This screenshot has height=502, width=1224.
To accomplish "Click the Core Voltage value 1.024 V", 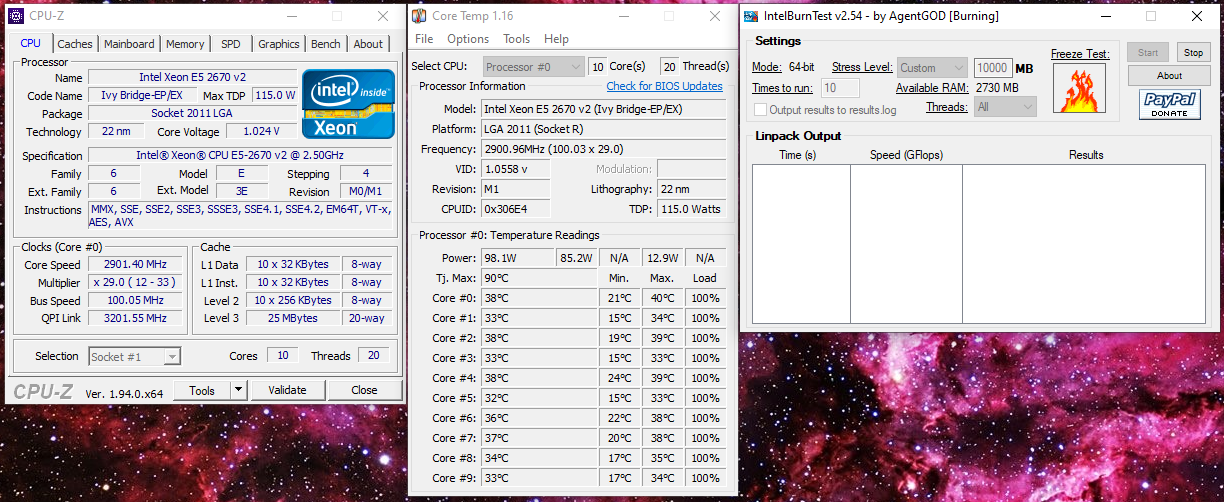I will [261, 131].
